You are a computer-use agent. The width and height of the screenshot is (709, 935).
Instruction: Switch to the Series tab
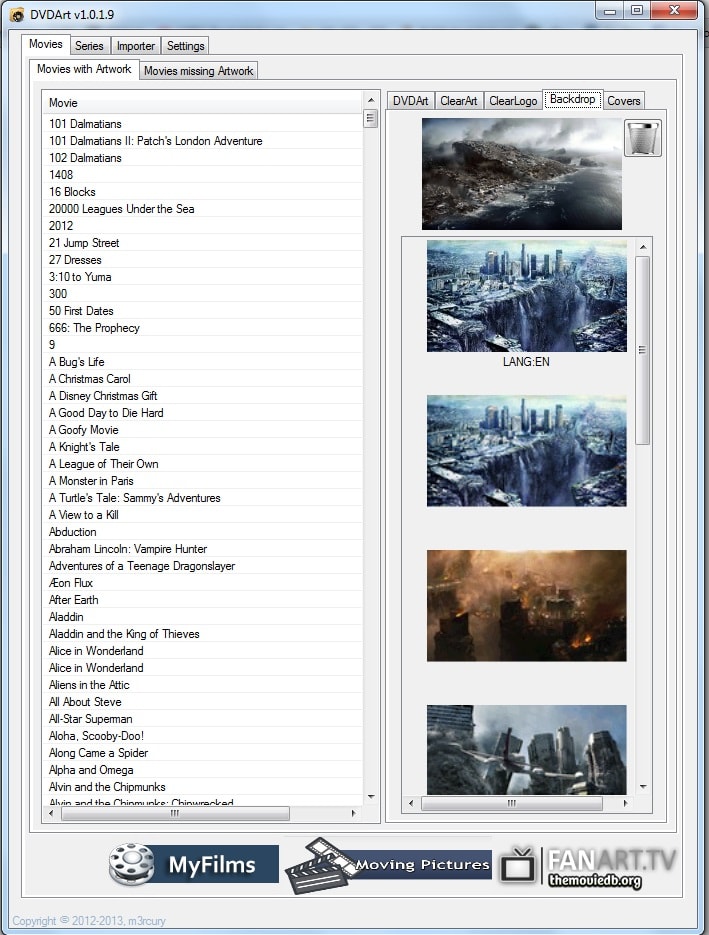(x=89, y=46)
